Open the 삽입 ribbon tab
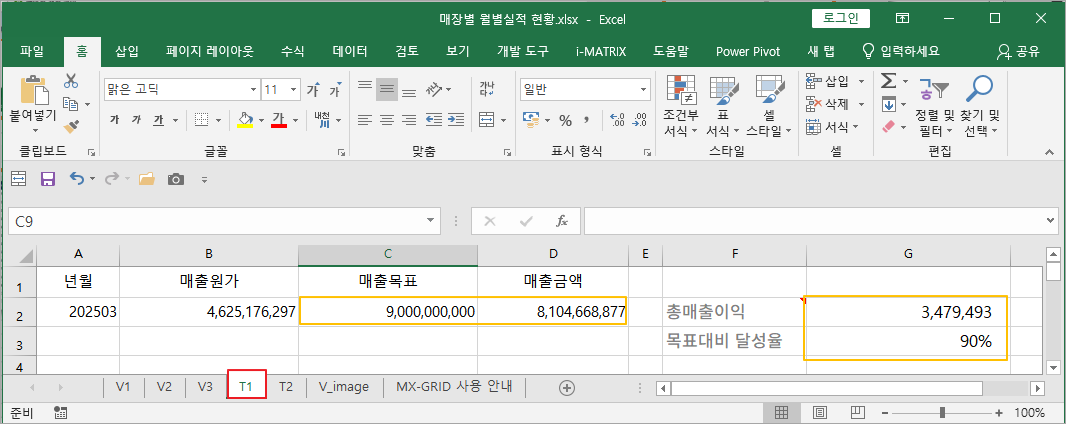The height and width of the screenshot is (424, 1066). click(127, 51)
